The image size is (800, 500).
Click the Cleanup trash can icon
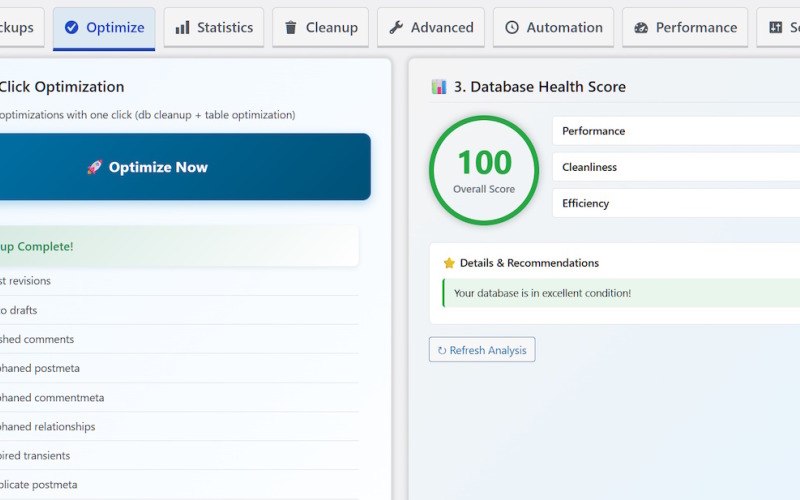click(291, 28)
